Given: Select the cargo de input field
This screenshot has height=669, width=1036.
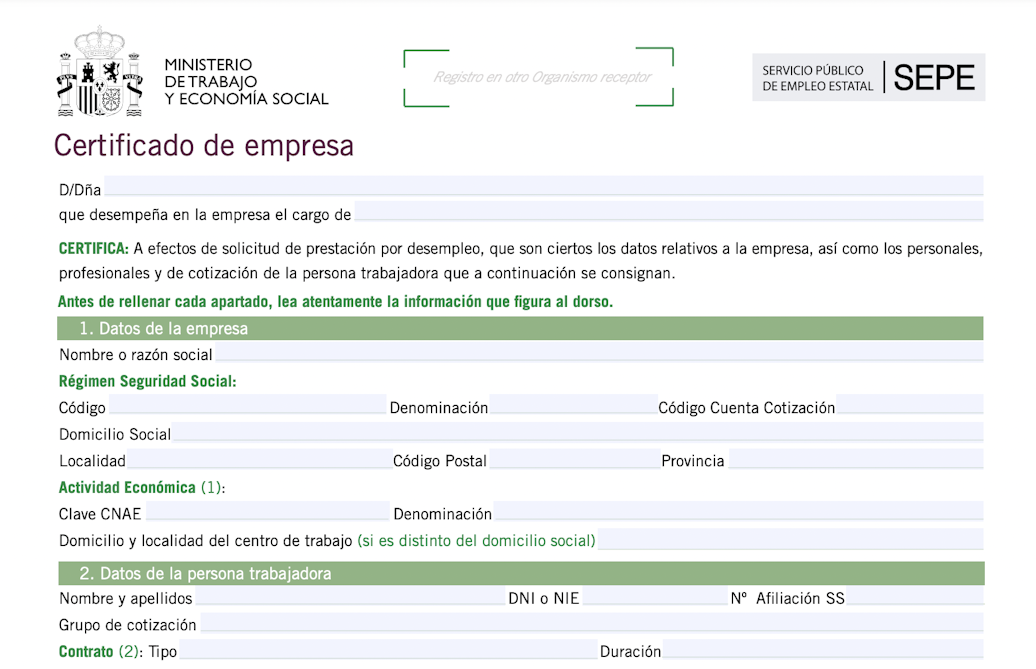Looking at the screenshot, I should pos(669,211).
